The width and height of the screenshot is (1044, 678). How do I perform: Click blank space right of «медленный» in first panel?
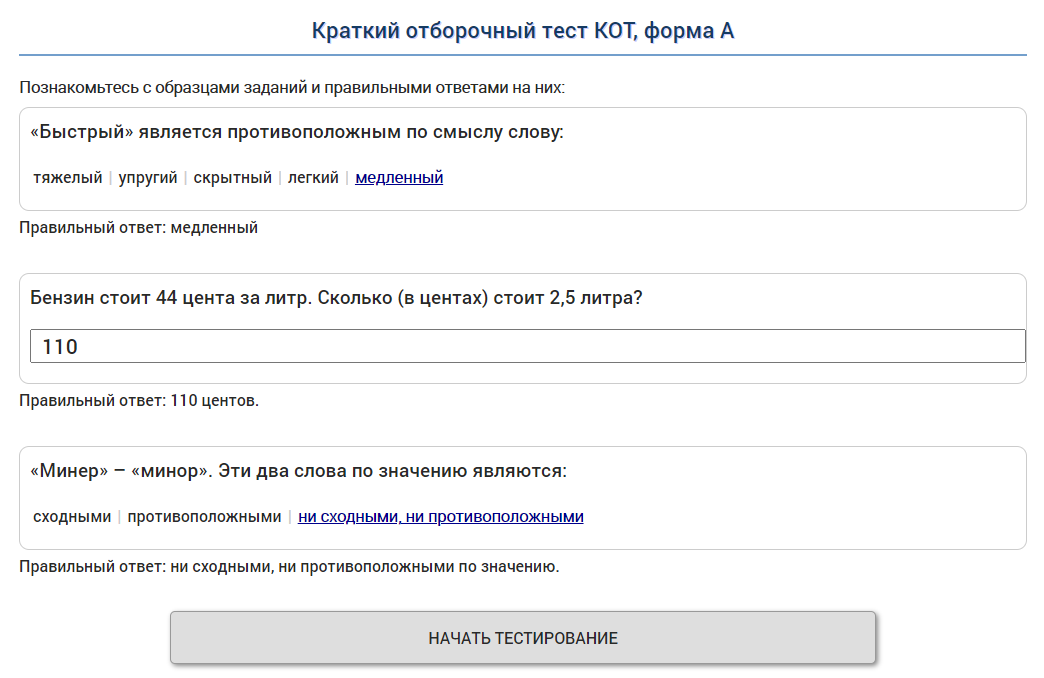pyautogui.click(x=730, y=178)
